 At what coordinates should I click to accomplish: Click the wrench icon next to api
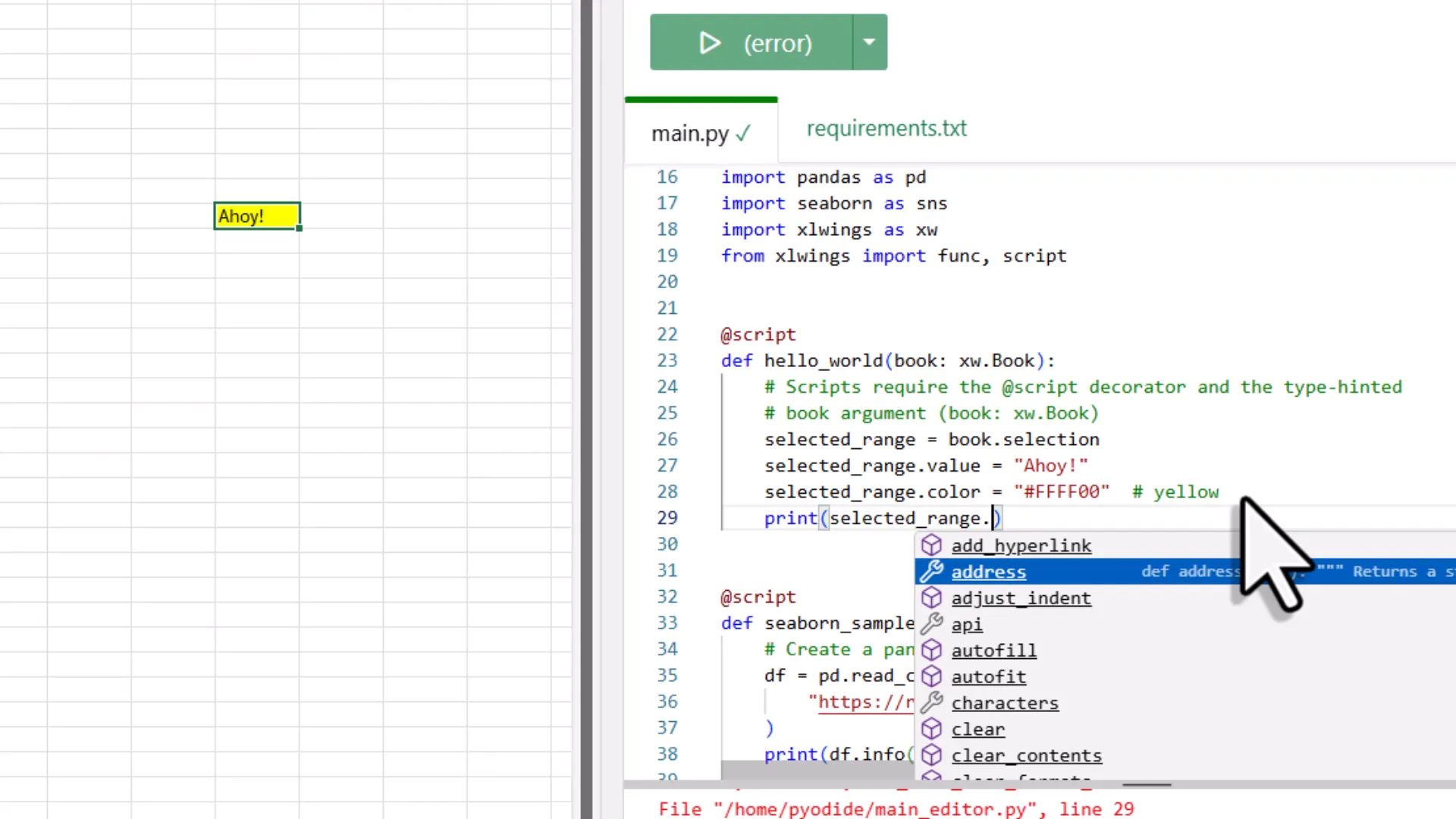(x=931, y=624)
